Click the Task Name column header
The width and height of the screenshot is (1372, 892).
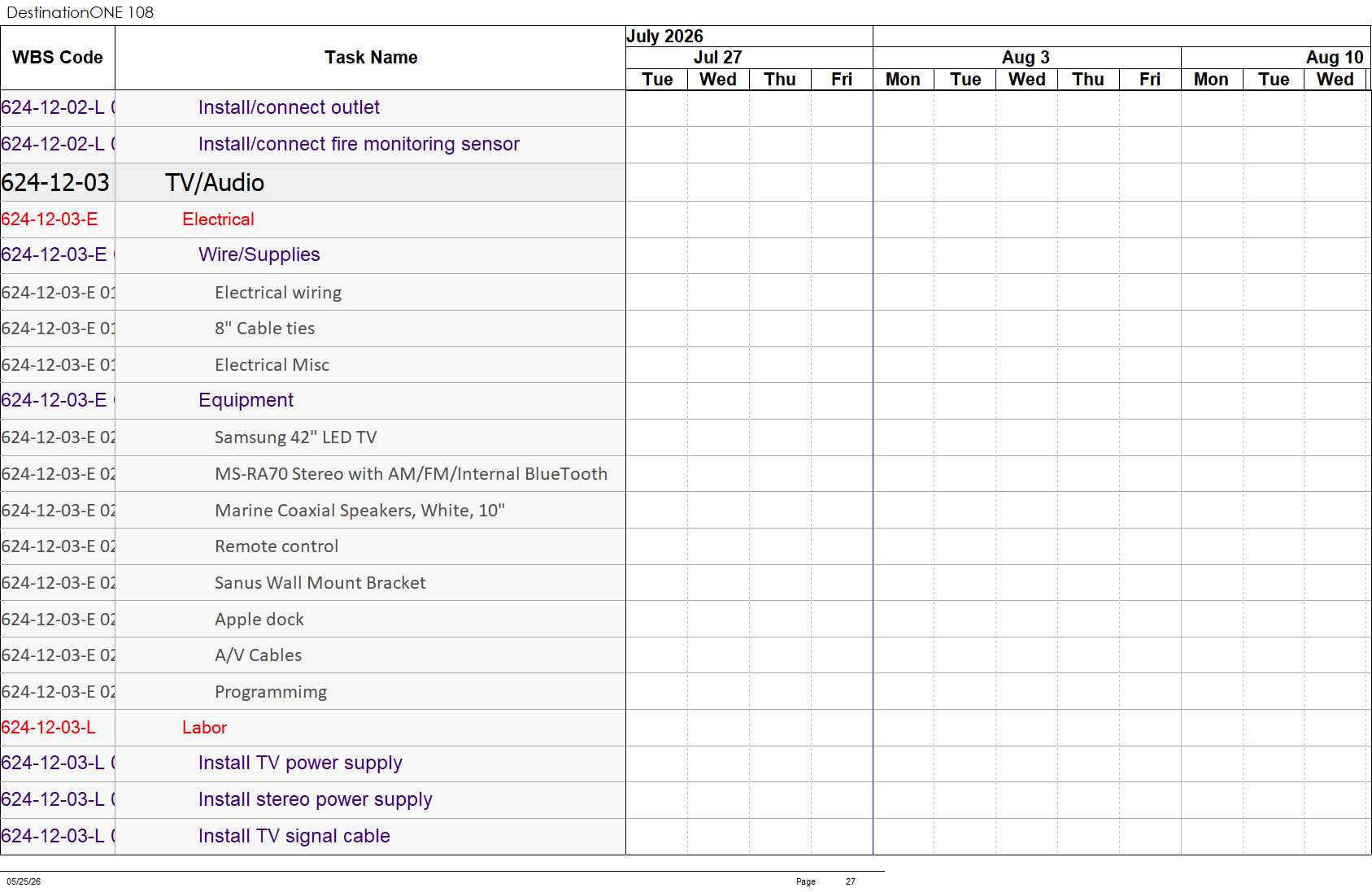[x=371, y=58]
